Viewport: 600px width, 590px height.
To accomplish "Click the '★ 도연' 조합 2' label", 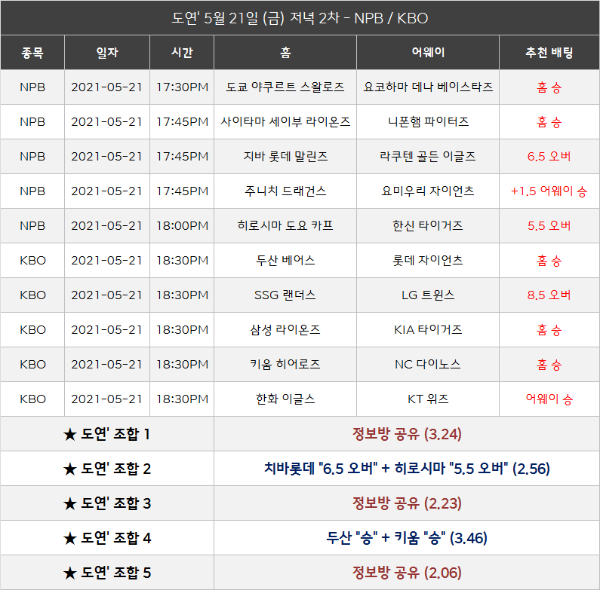I will 107,469.
